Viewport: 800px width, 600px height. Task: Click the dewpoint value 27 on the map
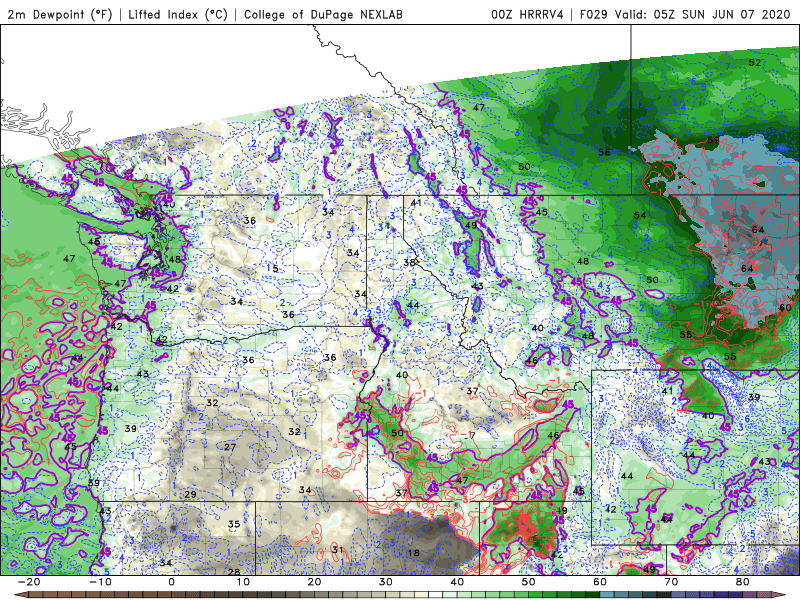tap(230, 447)
